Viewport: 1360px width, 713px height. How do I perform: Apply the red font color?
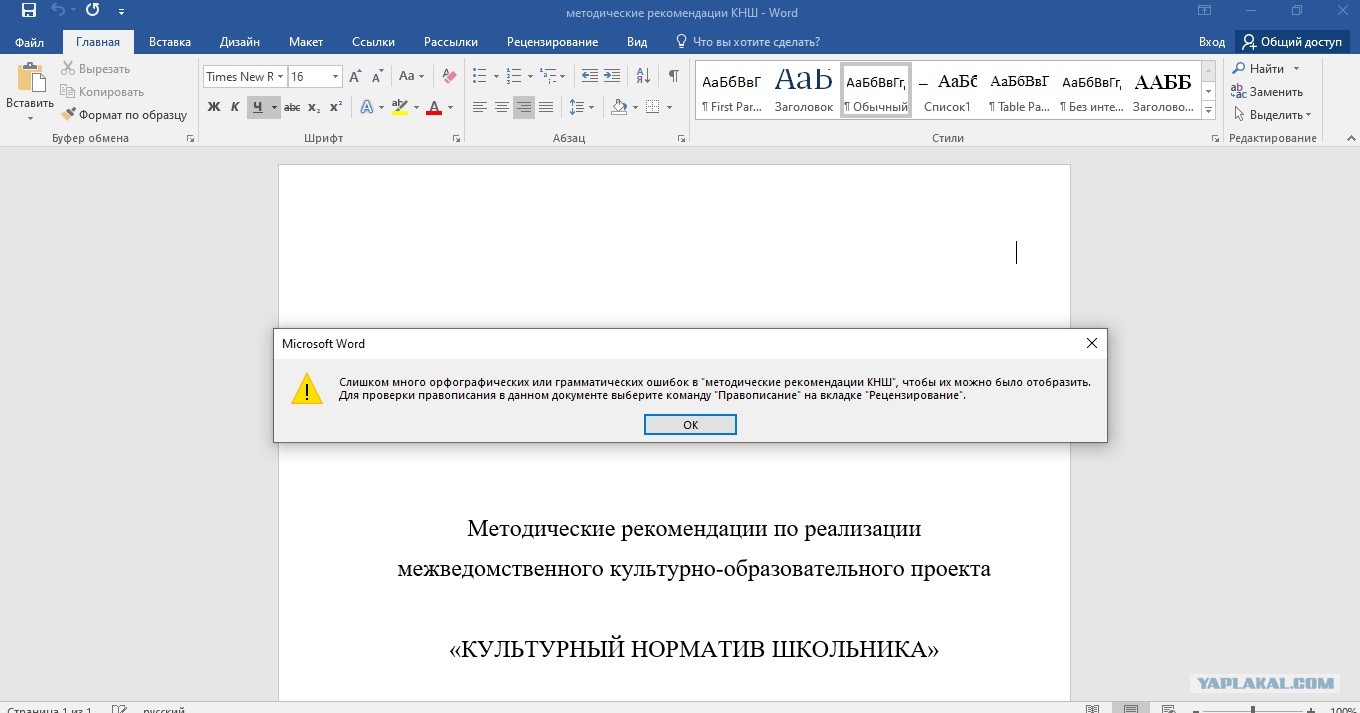pos(434,107)
